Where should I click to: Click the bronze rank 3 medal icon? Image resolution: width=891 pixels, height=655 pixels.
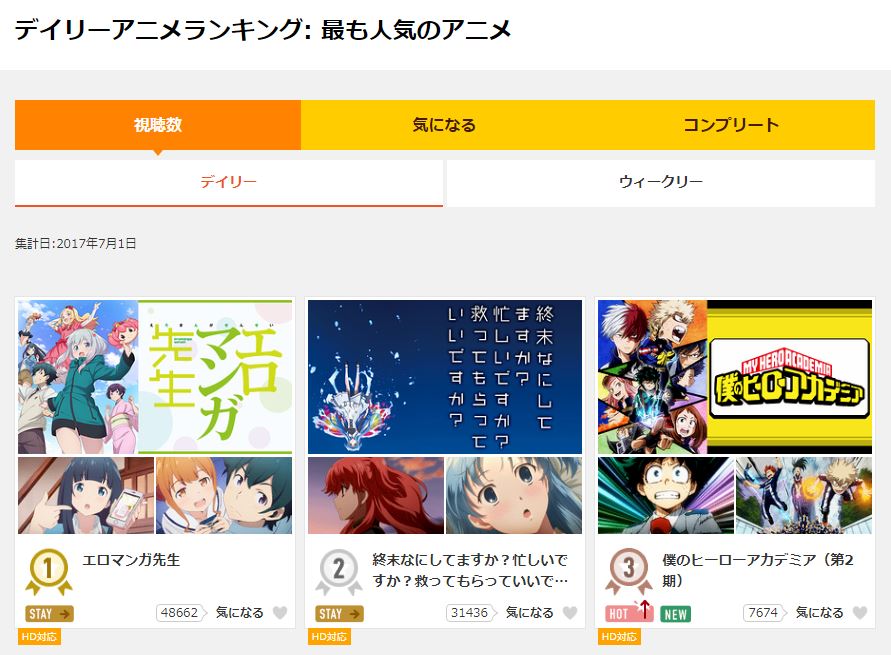pyautogui.click(x=628, y=571)
